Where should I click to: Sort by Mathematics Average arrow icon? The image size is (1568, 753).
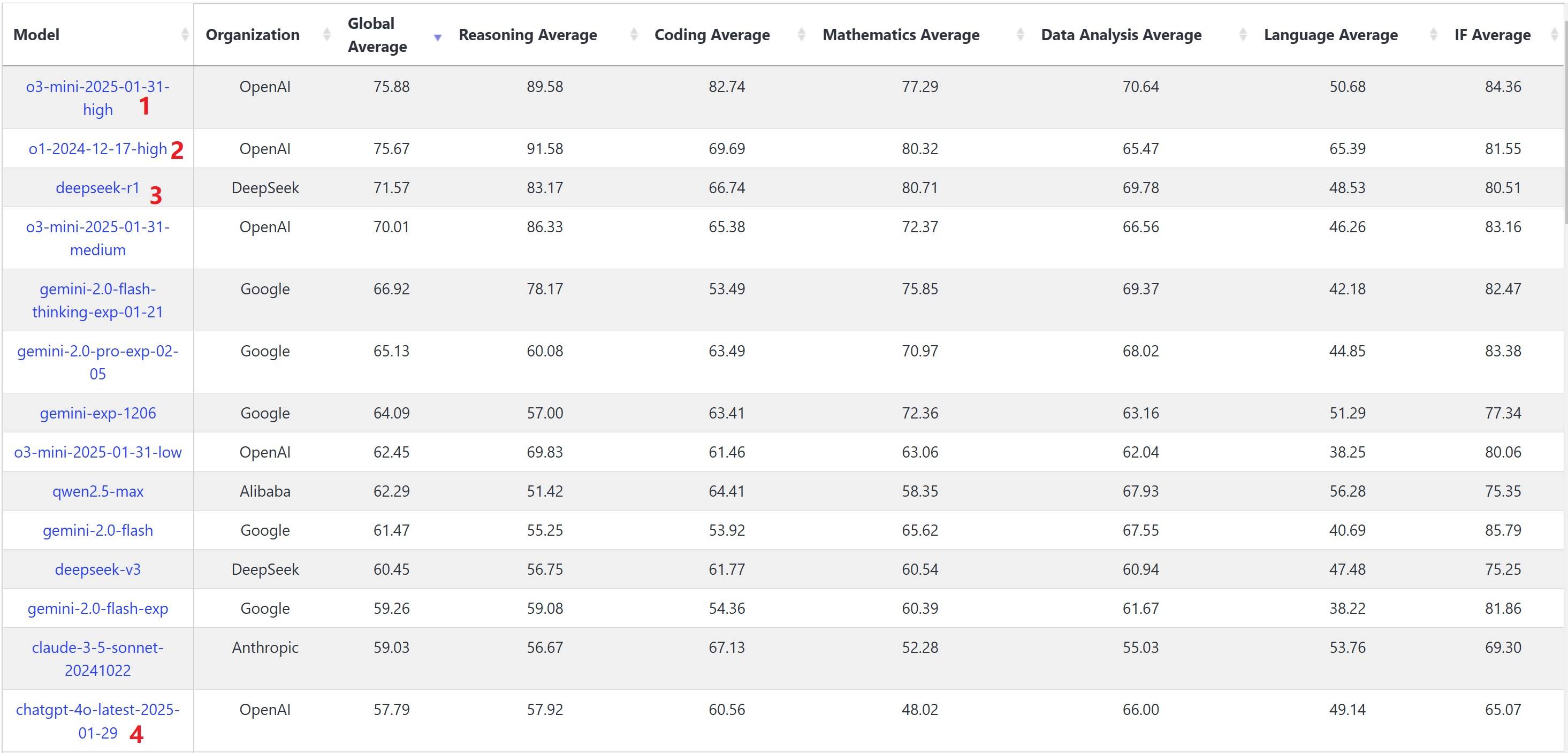coord(1021,35)
